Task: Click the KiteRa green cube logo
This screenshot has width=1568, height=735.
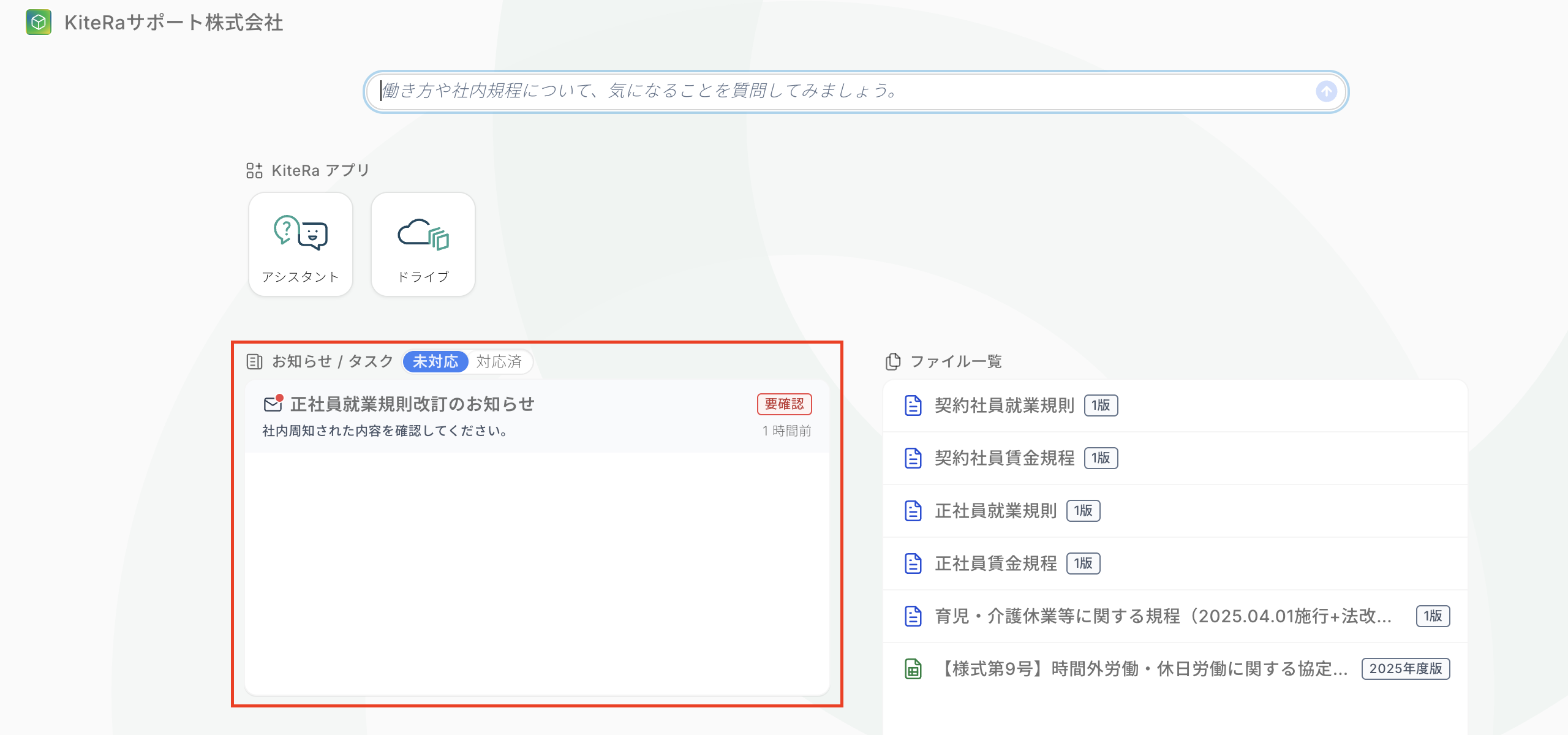Action: tap(39, 23)
